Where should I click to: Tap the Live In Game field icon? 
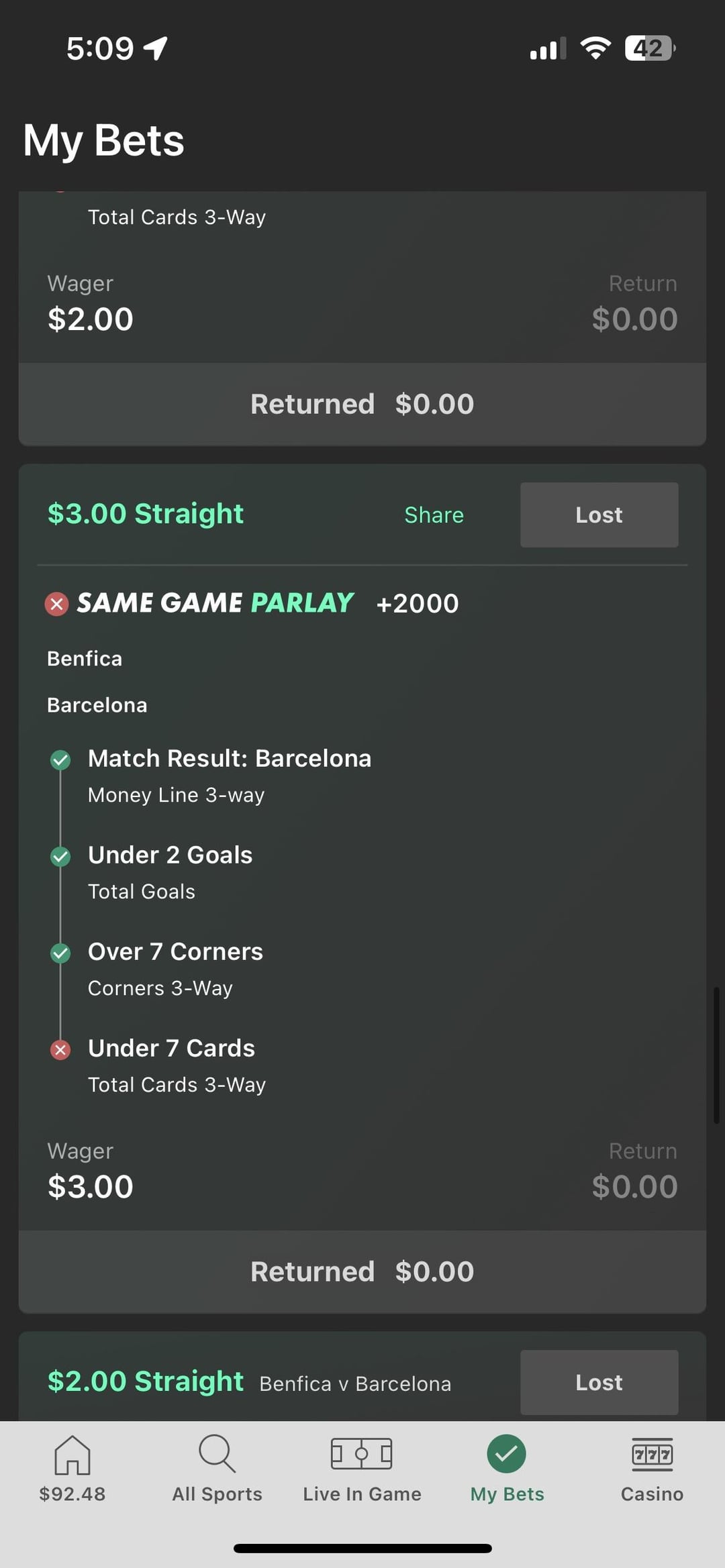click(x=361, y=1454)
